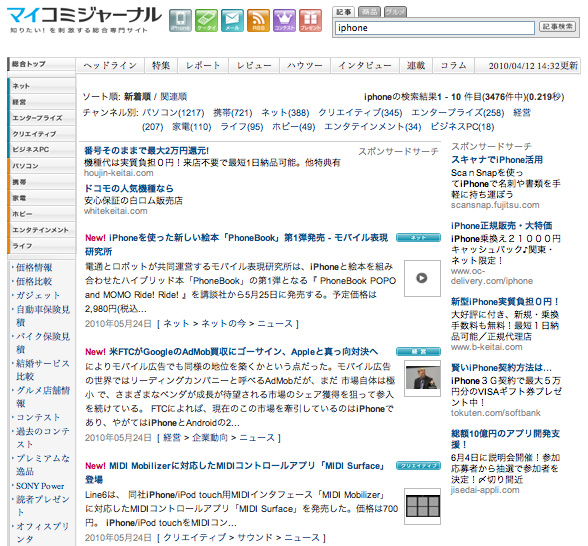Viewport: 588px width, 546px height.
Task: Open the 特集 nav tab
Action: point(161,65)
